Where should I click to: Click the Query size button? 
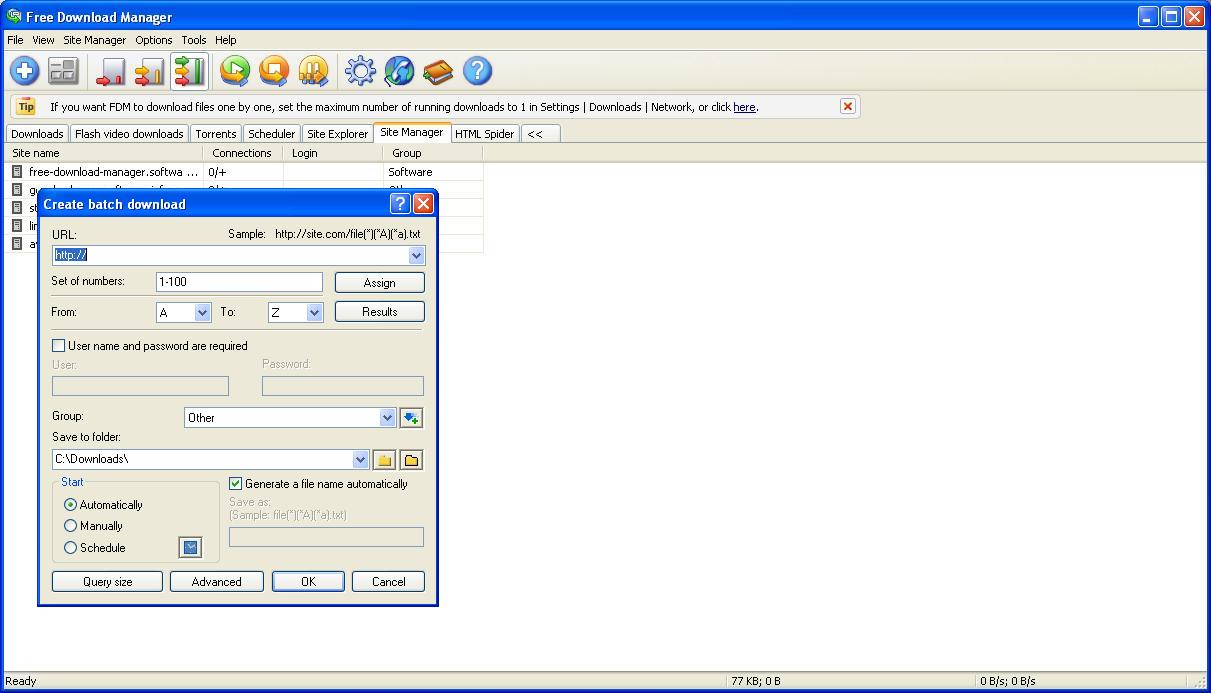[107, 582]
